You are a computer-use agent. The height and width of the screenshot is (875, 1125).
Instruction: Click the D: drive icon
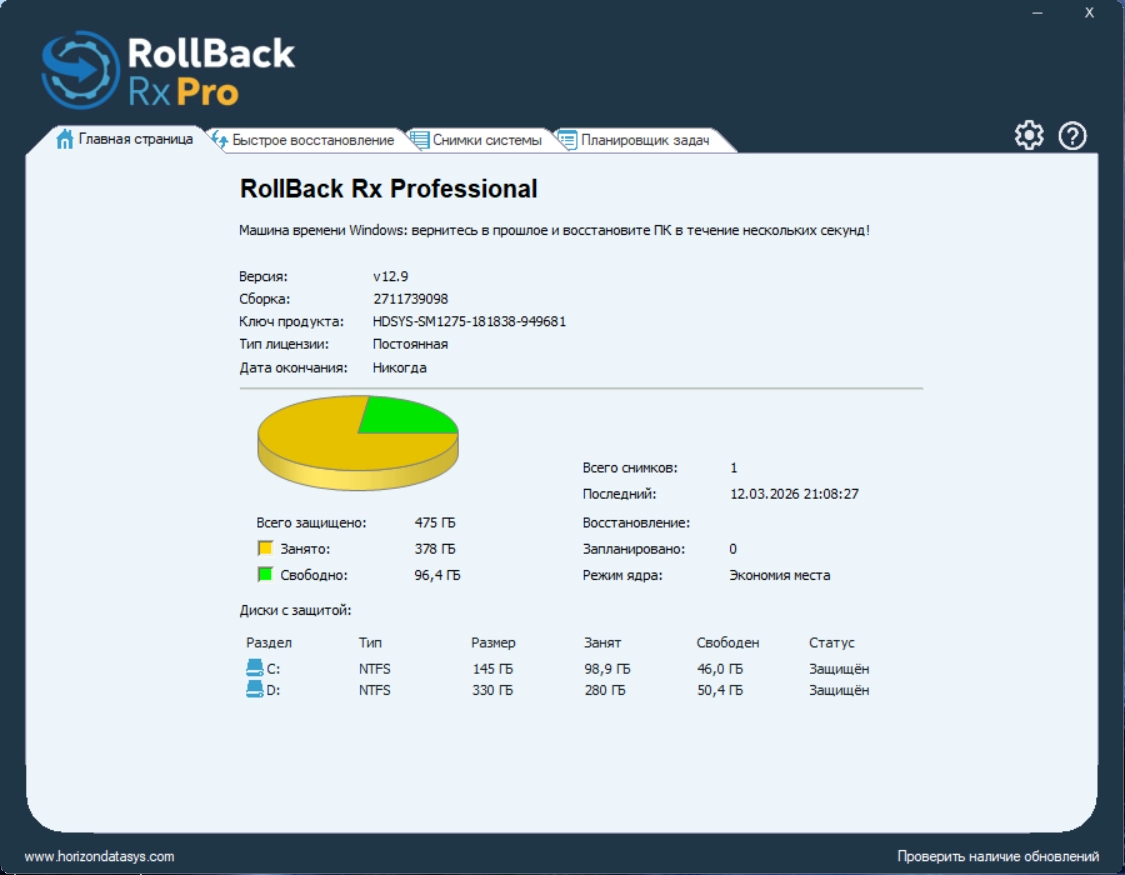pos(255,689)
